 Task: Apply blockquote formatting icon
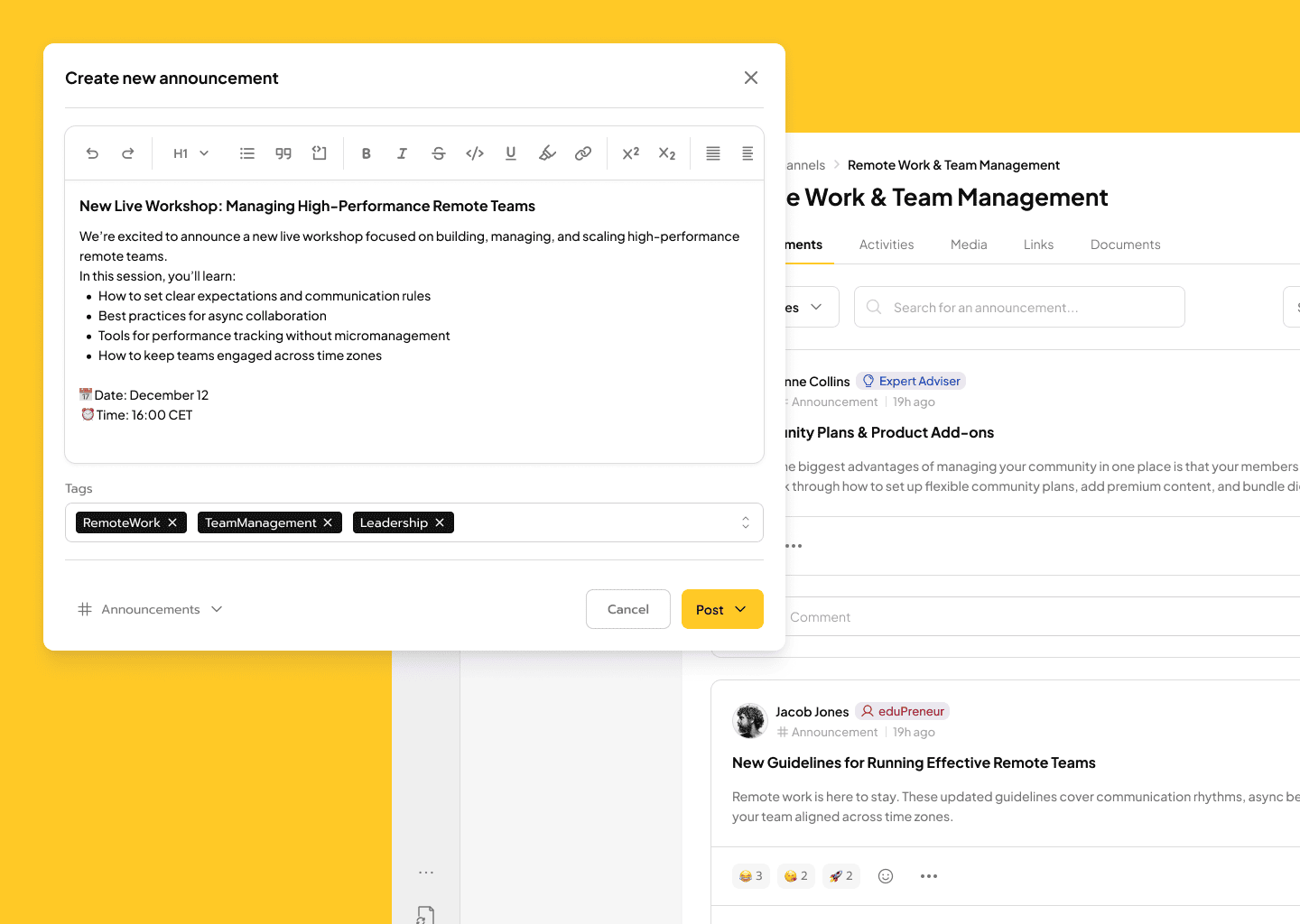coord(283,153)
